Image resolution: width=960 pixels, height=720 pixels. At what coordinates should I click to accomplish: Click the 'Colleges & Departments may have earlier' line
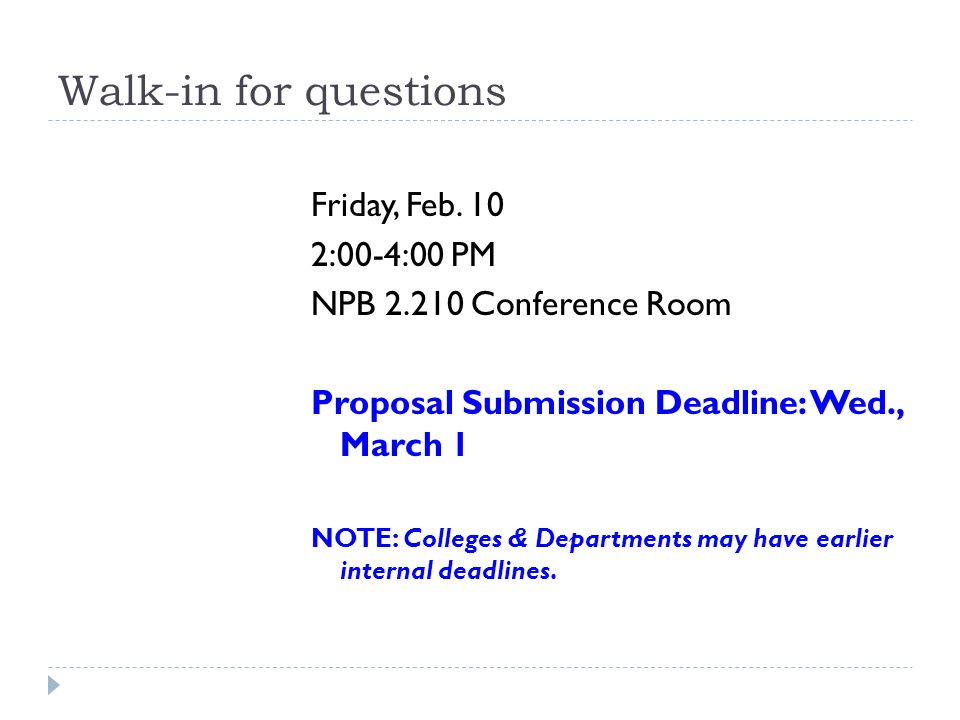[648, 539]
